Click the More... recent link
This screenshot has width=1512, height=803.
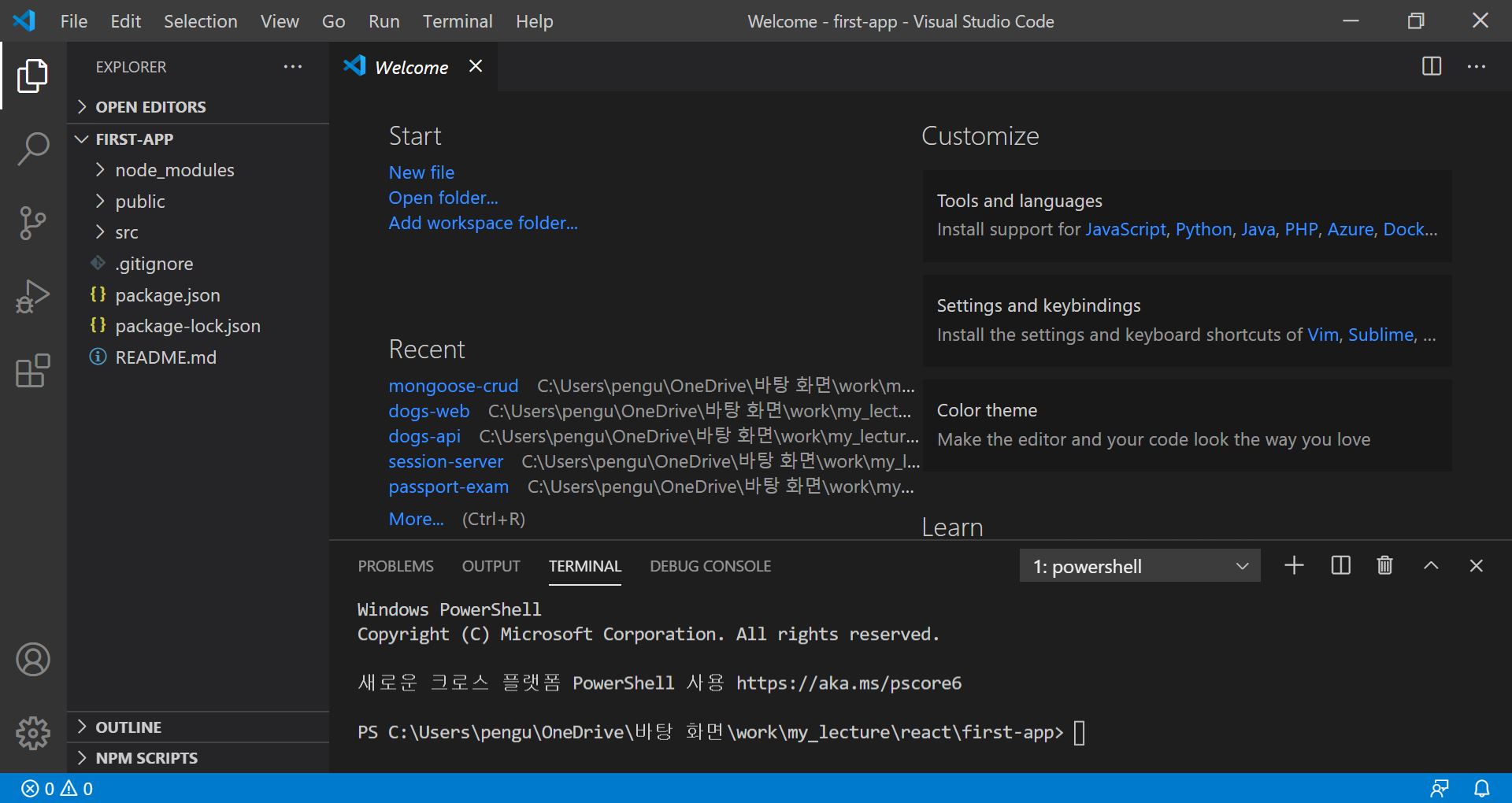tap(416, 519)
